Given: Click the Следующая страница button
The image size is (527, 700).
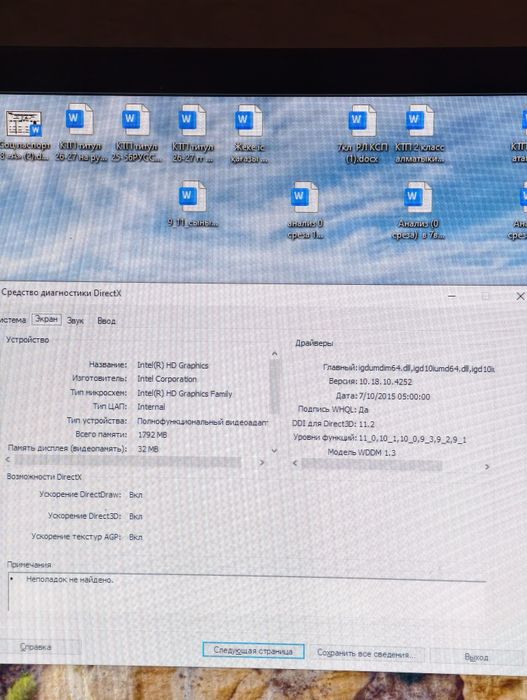Looking at the screenshot, I should click(253, 650).
